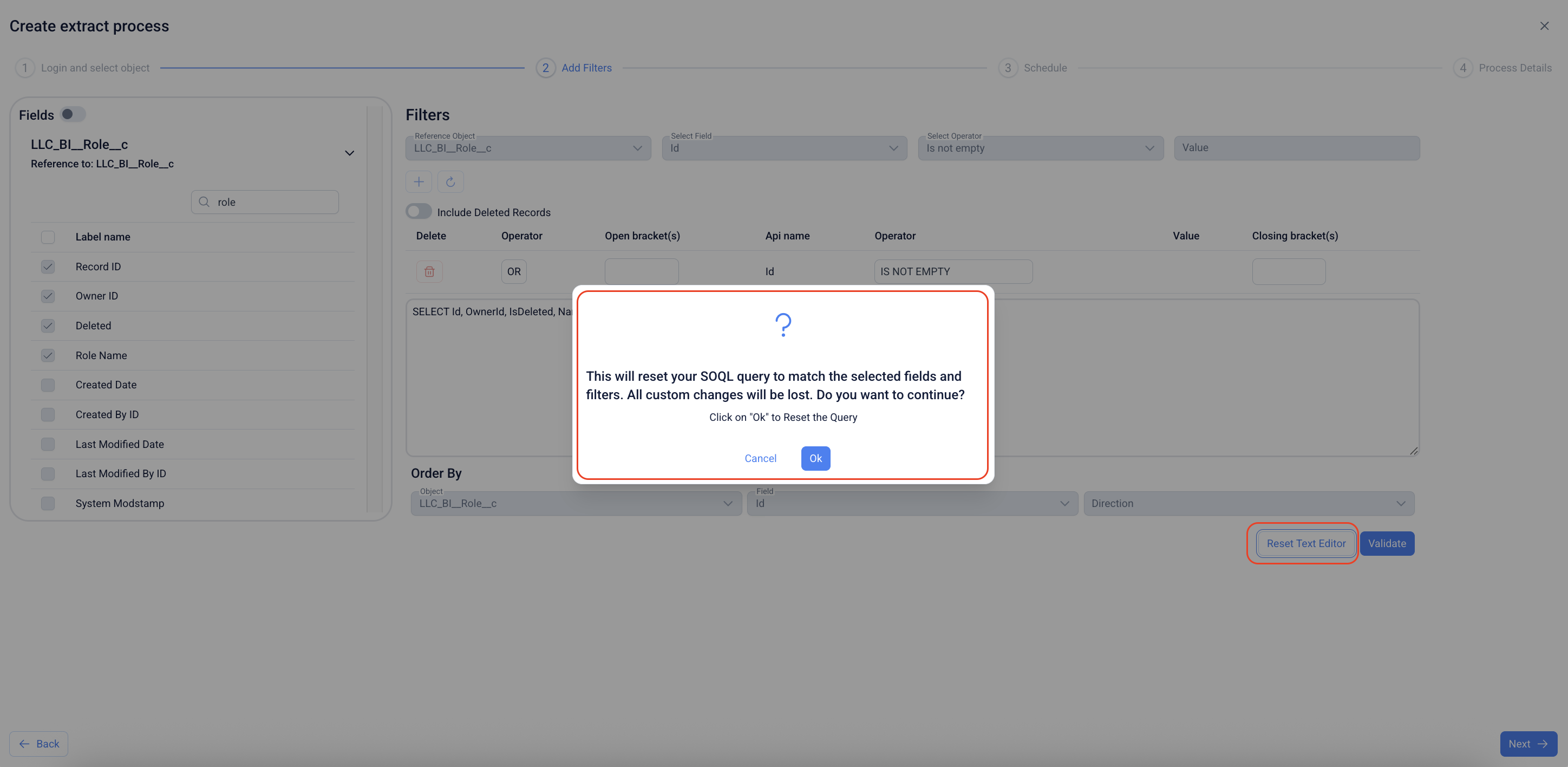Image resolution: width=1568 pixels, height=767 pixels.
Task: Collapse the LLC_BI__Role__c fields section
Action: click(x=349, y=153)
